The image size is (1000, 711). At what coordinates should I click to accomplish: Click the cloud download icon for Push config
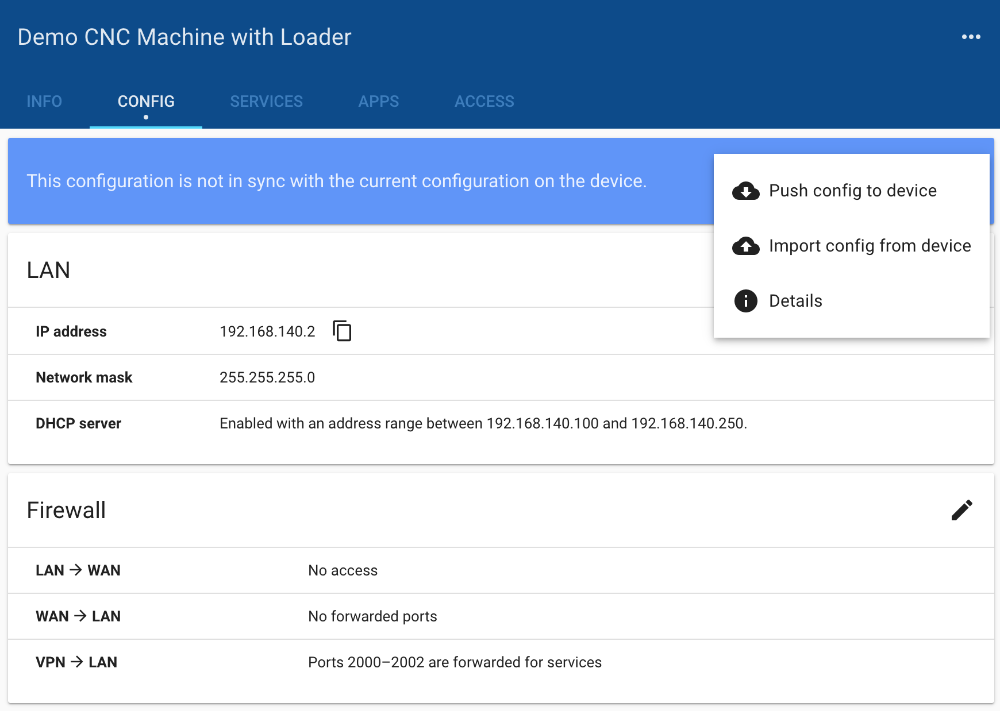(x=746, y=191)
